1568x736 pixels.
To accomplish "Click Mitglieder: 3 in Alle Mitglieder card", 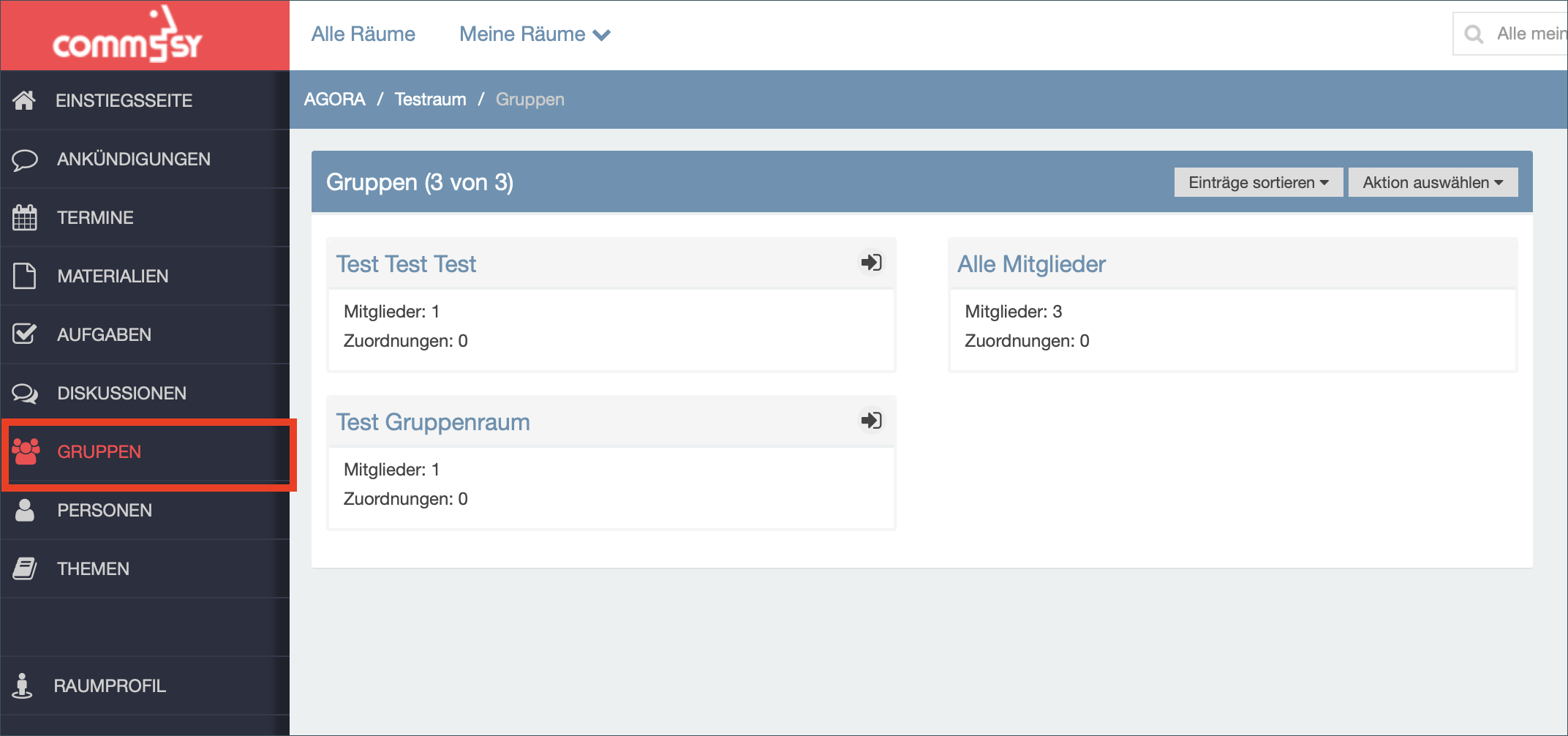I will (1013, 312).
